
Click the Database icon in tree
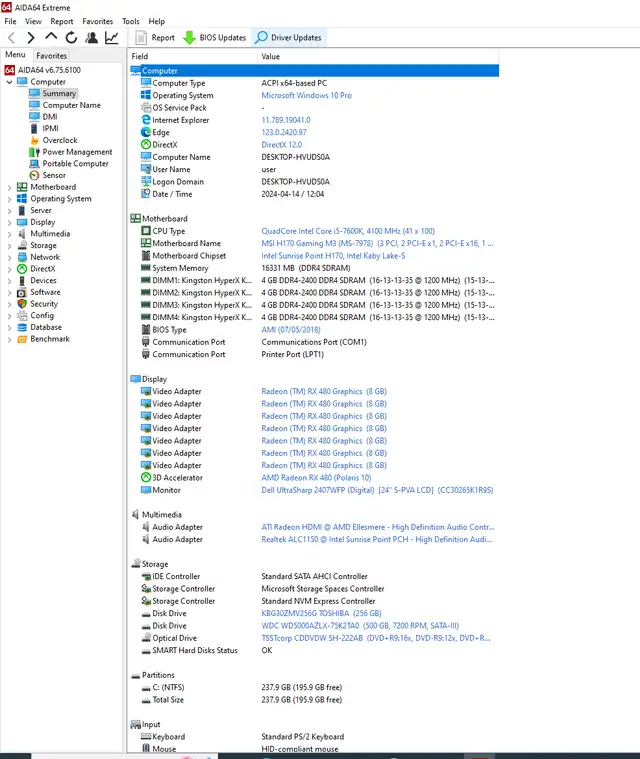pos(22,327)
